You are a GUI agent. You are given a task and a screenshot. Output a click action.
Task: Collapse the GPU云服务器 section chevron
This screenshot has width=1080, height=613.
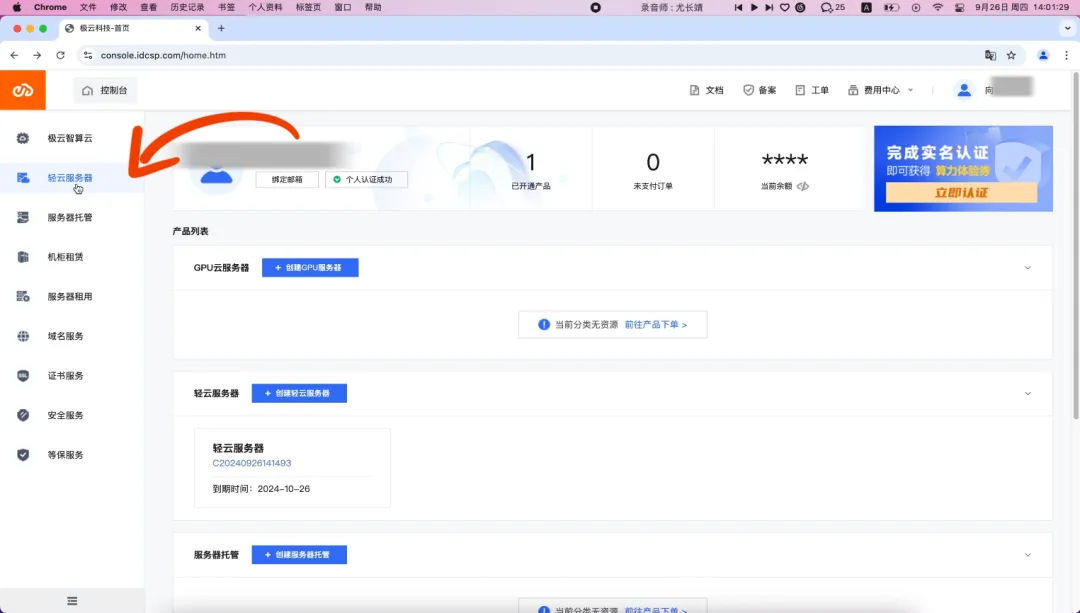click(1028, 268)
